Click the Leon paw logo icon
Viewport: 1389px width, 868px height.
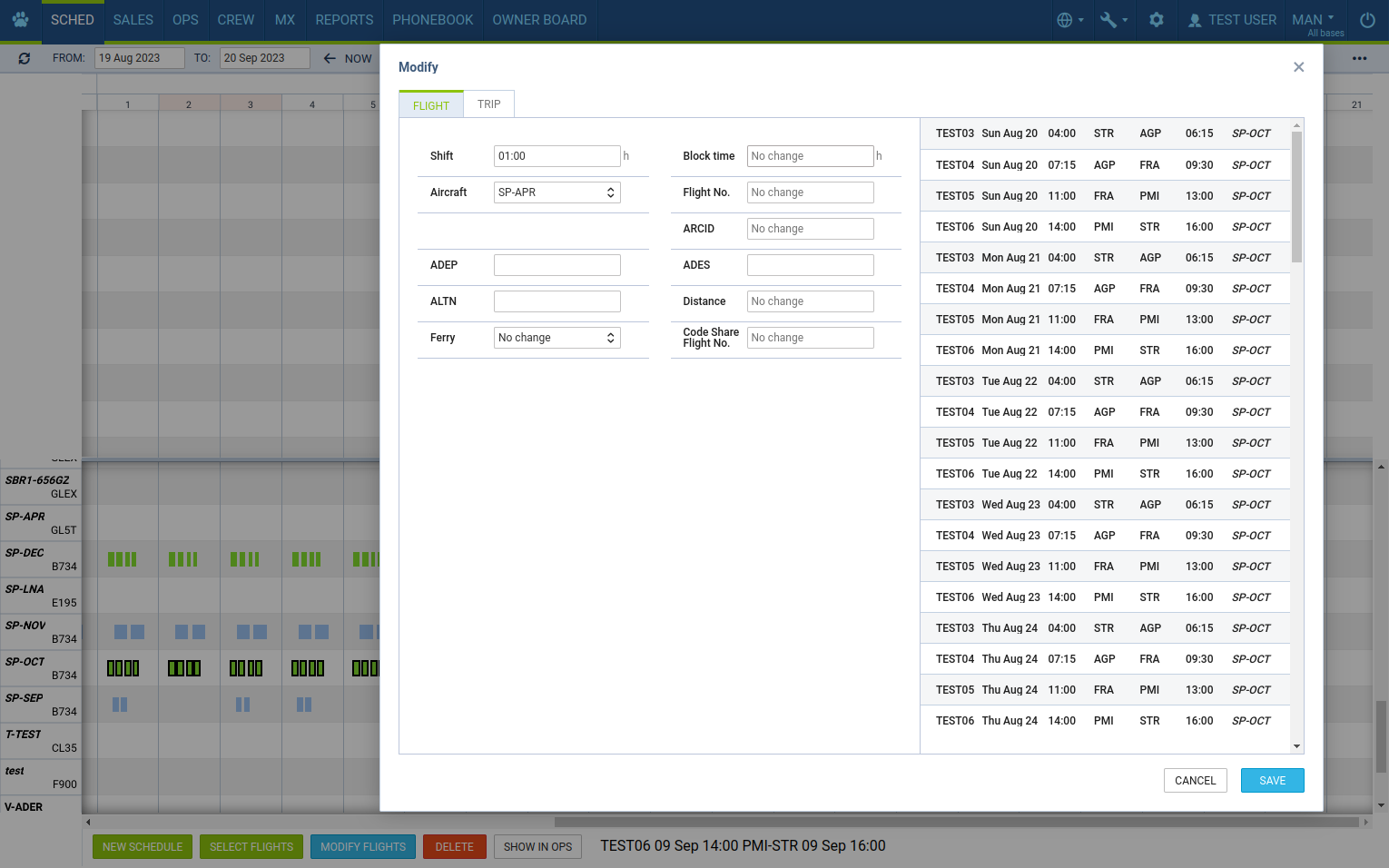[x=20, y=19]
